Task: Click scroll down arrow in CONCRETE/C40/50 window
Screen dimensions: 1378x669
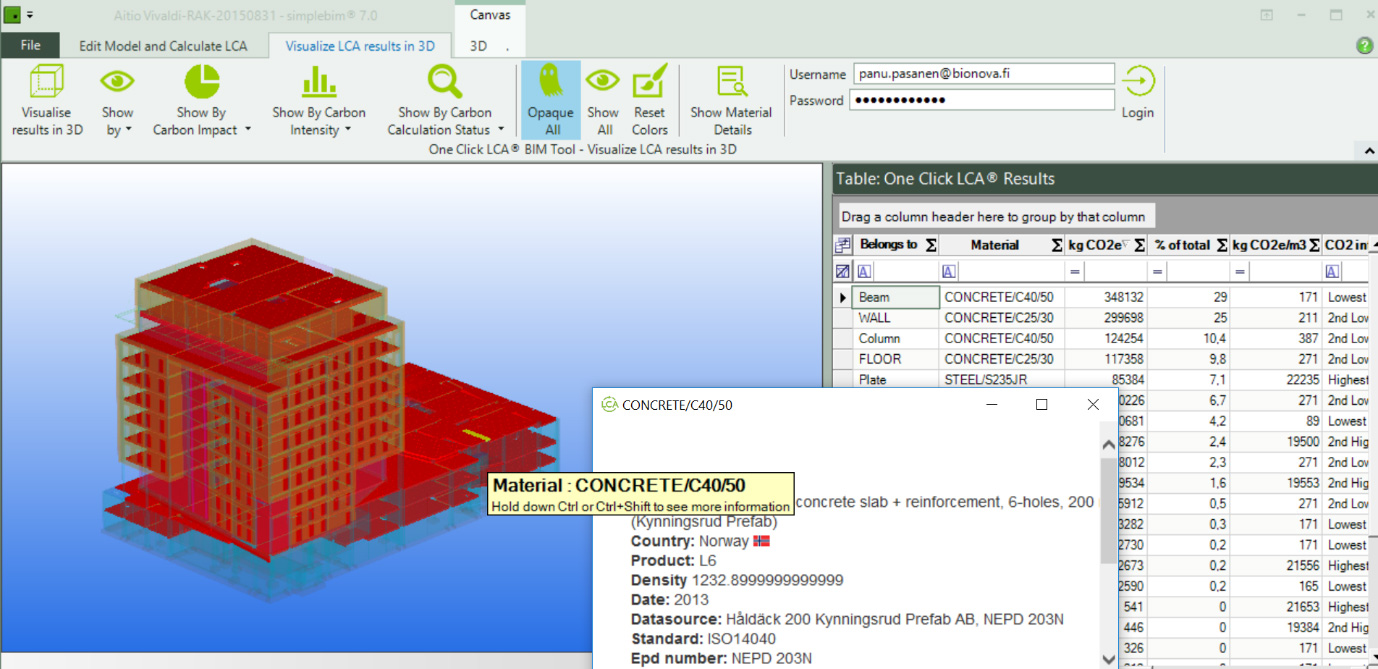Action: 1107,659
